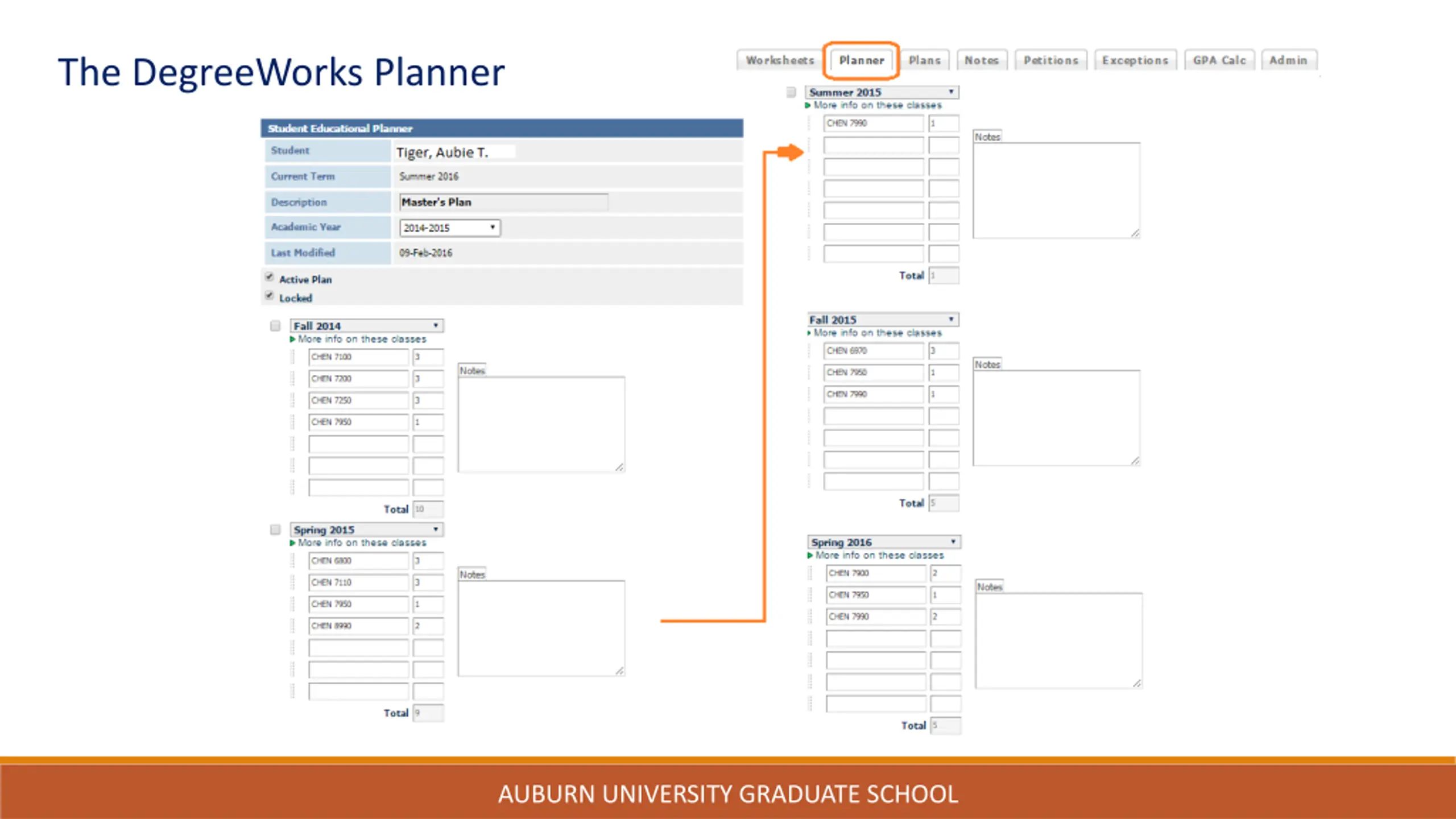Click the credits field beside CHEN 8990

pos(428,626)
